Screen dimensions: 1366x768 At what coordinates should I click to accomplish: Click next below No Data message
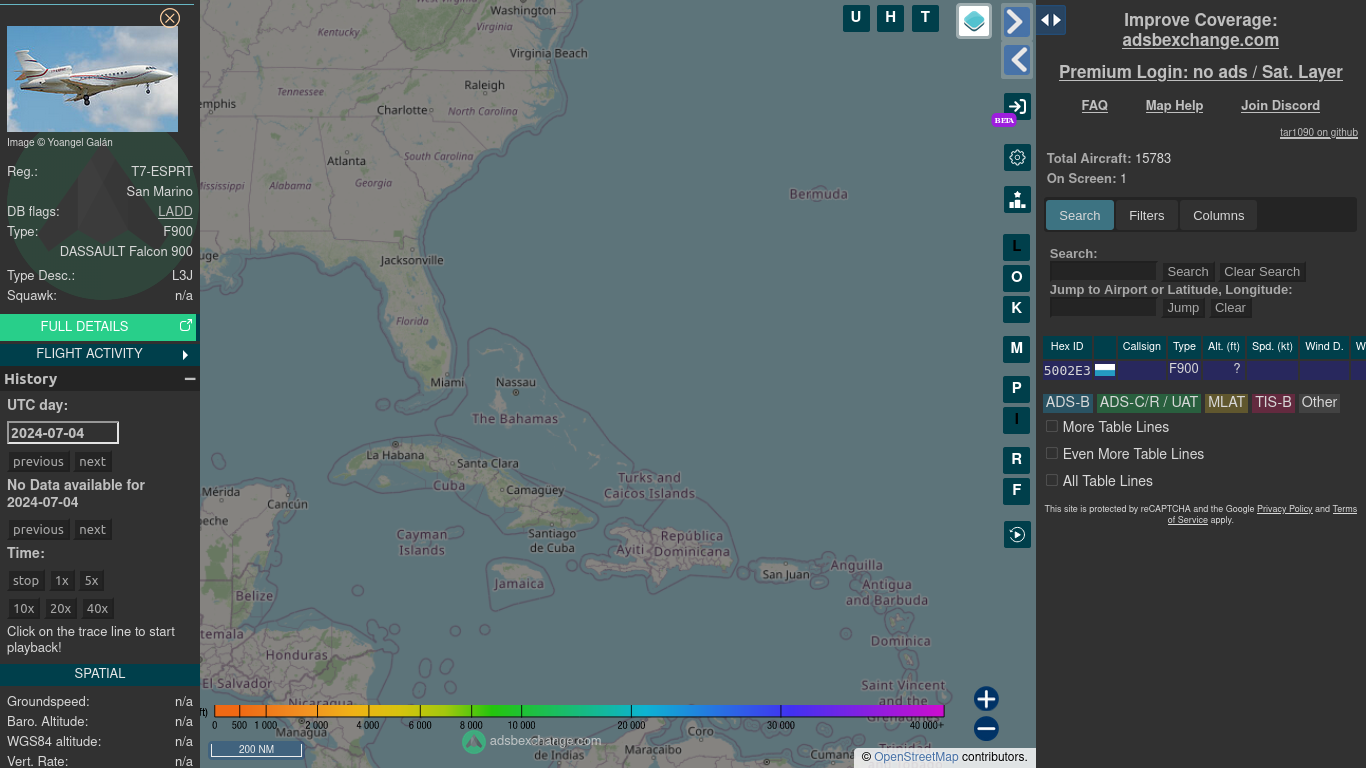pyautogui.click(x=93, y=530)
